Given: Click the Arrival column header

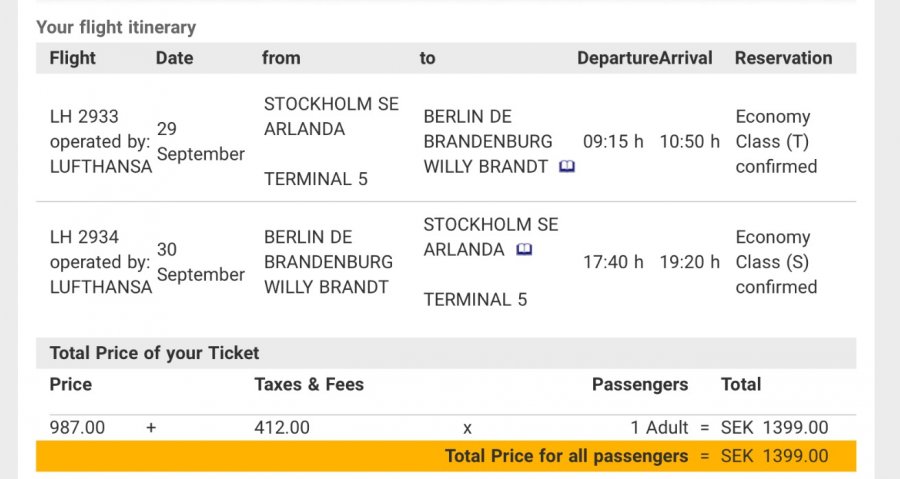Looking at the screenshot, I should tap(686, 58).
